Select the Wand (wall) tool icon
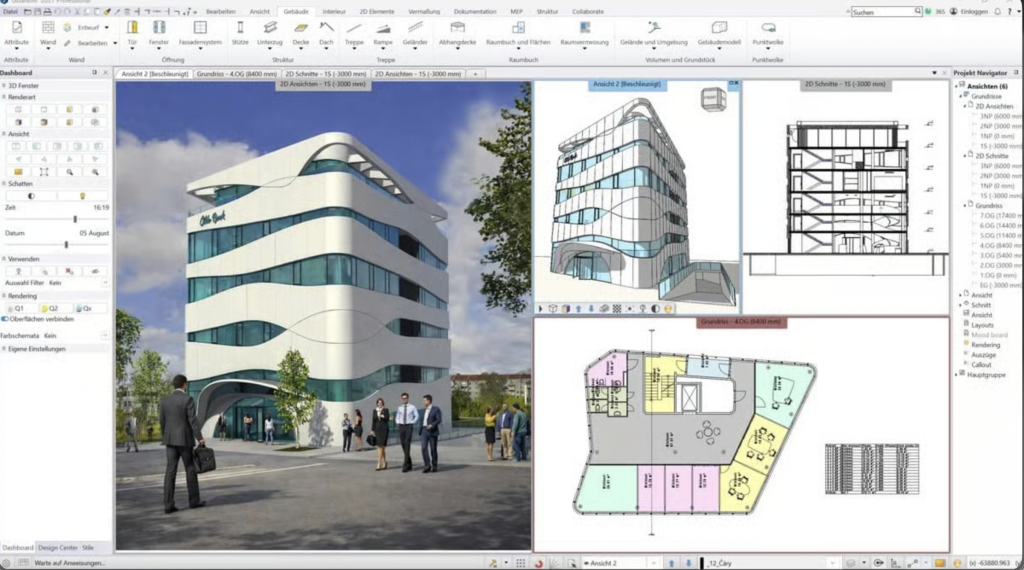The height and width of the screenshot is (570, 1024). 48,28
